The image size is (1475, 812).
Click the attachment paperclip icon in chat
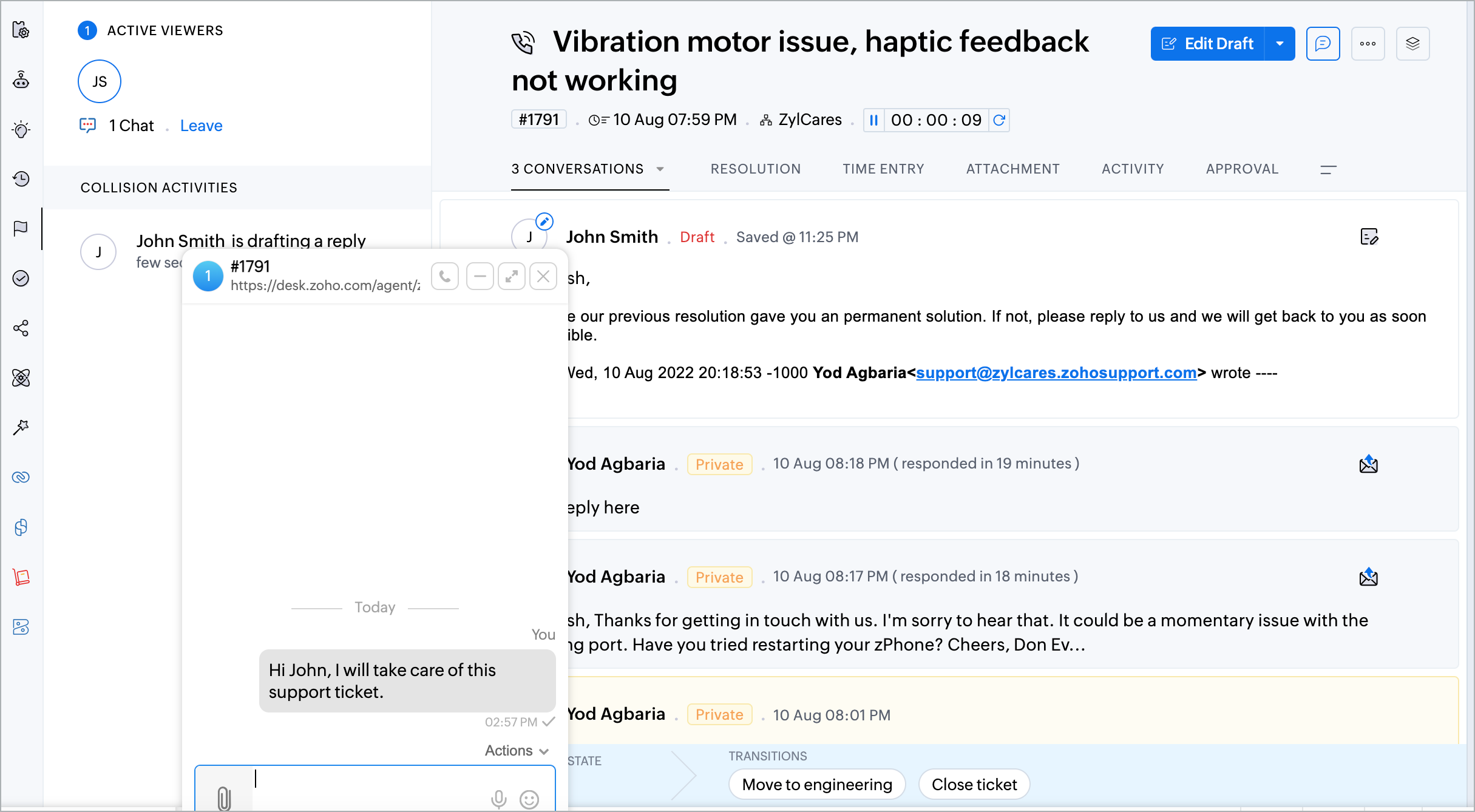[x=224, y=798]
